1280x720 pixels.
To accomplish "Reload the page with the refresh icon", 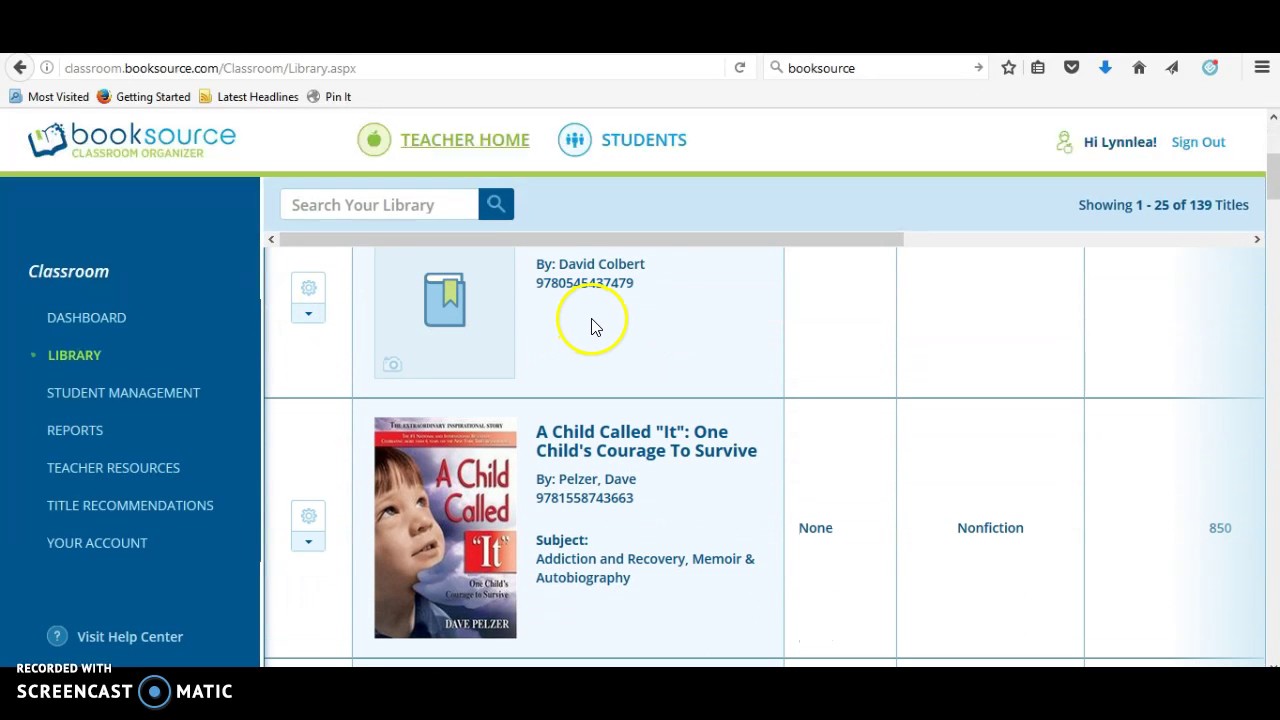I will 740,68.
